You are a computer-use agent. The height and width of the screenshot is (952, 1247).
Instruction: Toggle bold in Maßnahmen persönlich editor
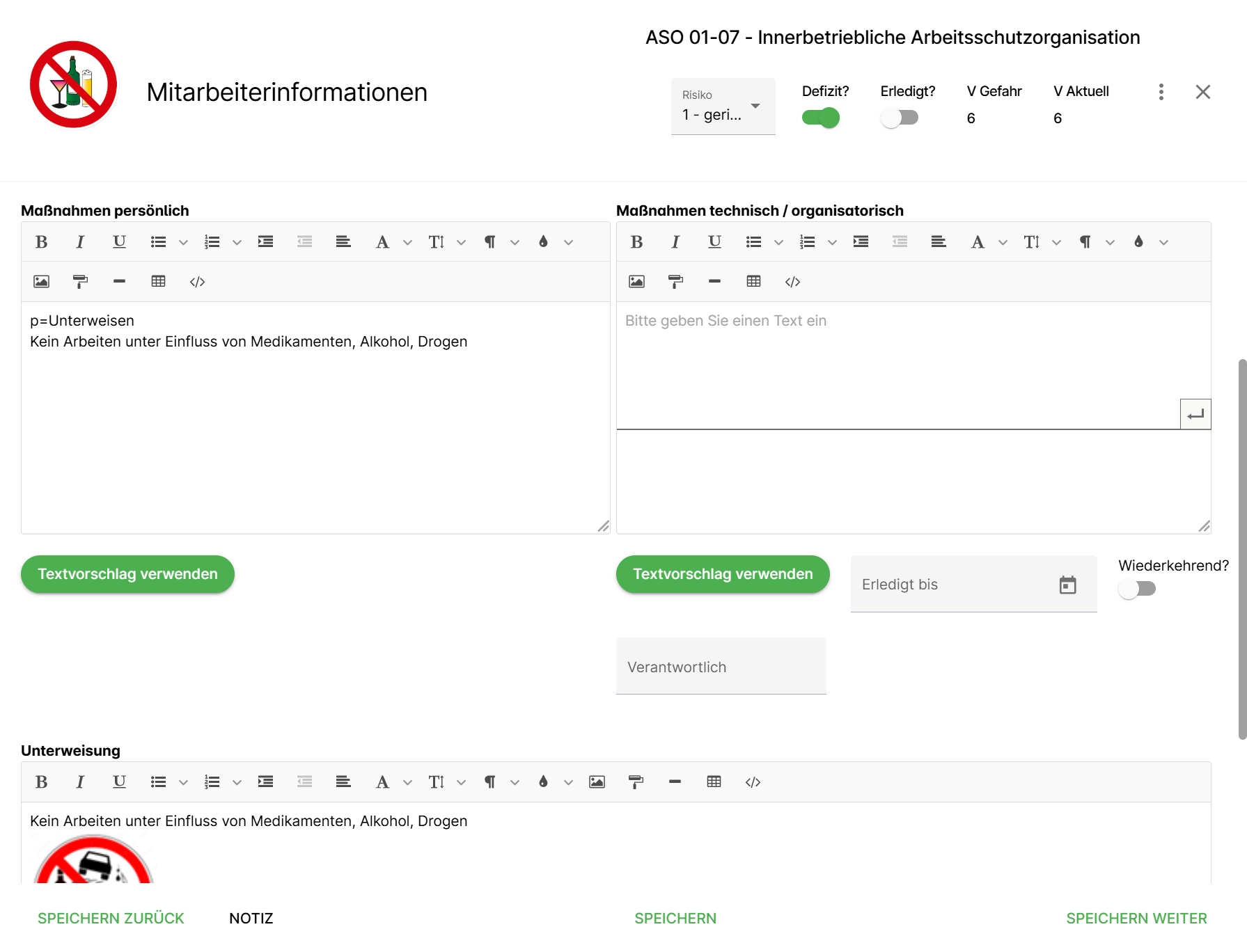tap(42, 242)
